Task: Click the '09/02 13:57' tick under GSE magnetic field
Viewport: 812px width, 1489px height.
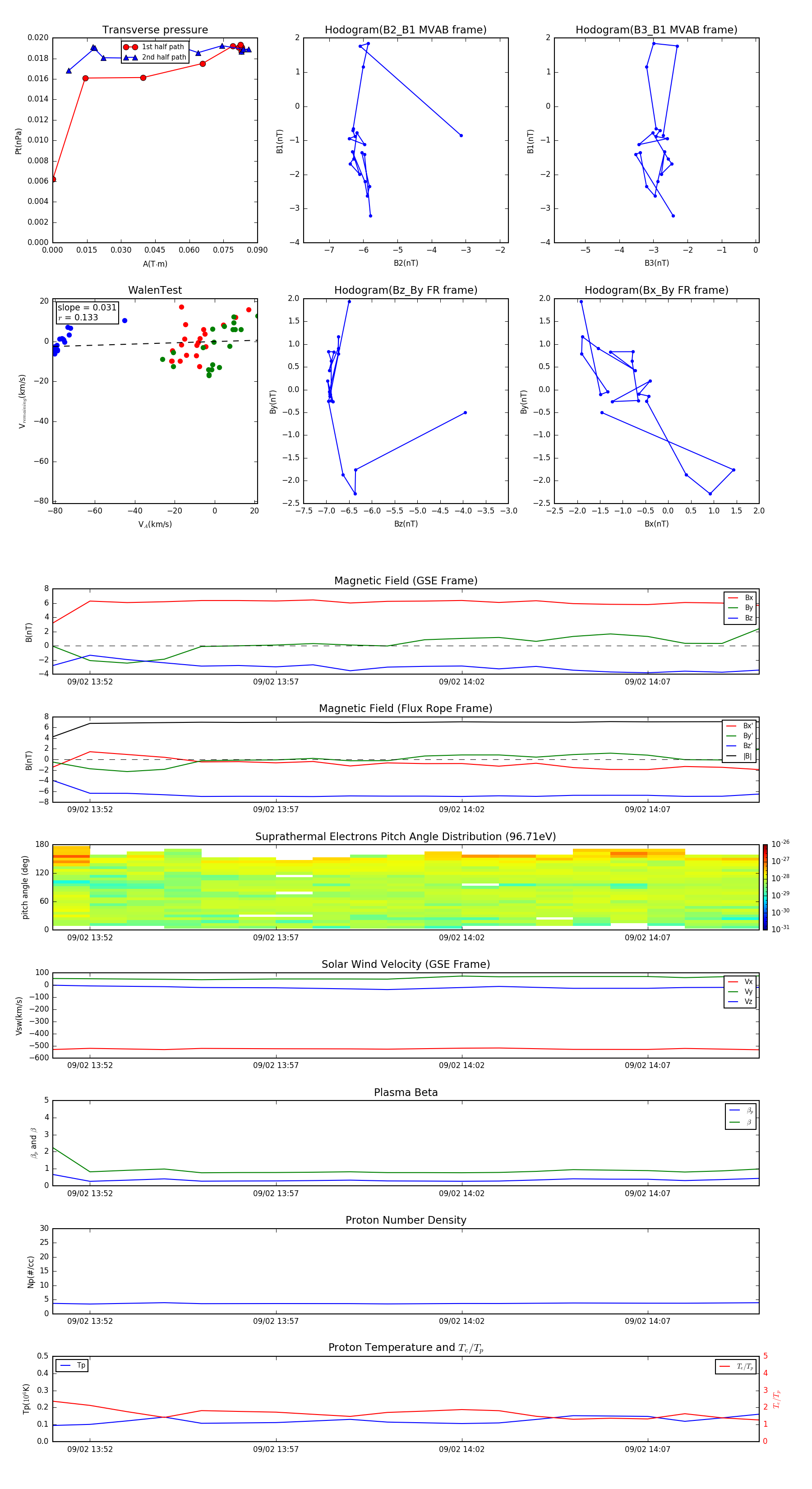Action: [x=276, y=682]
